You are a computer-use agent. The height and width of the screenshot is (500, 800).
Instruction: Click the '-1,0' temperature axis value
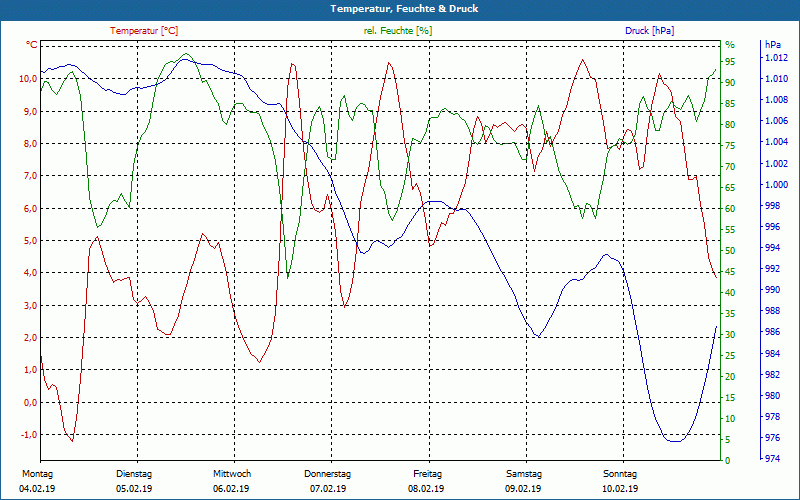(x=29, y=434)
